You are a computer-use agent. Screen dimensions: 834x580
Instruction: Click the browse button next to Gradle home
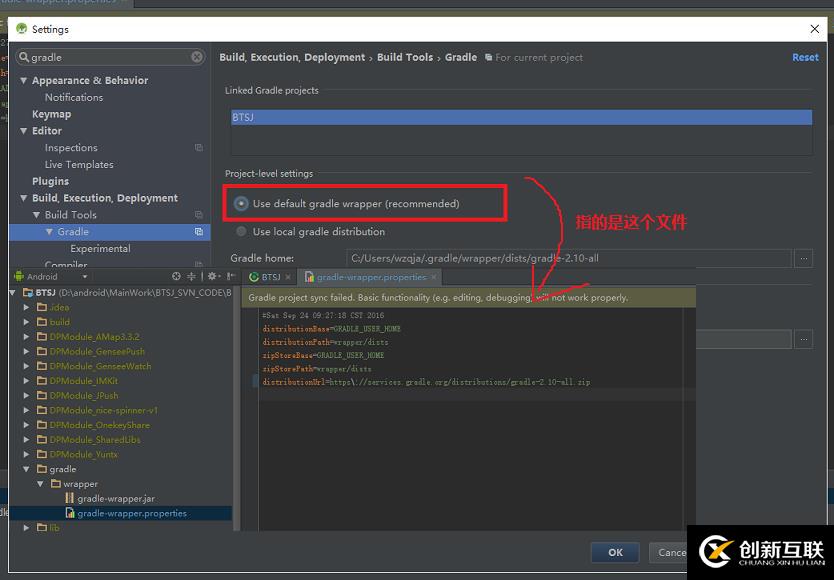(x=803, y=258)
